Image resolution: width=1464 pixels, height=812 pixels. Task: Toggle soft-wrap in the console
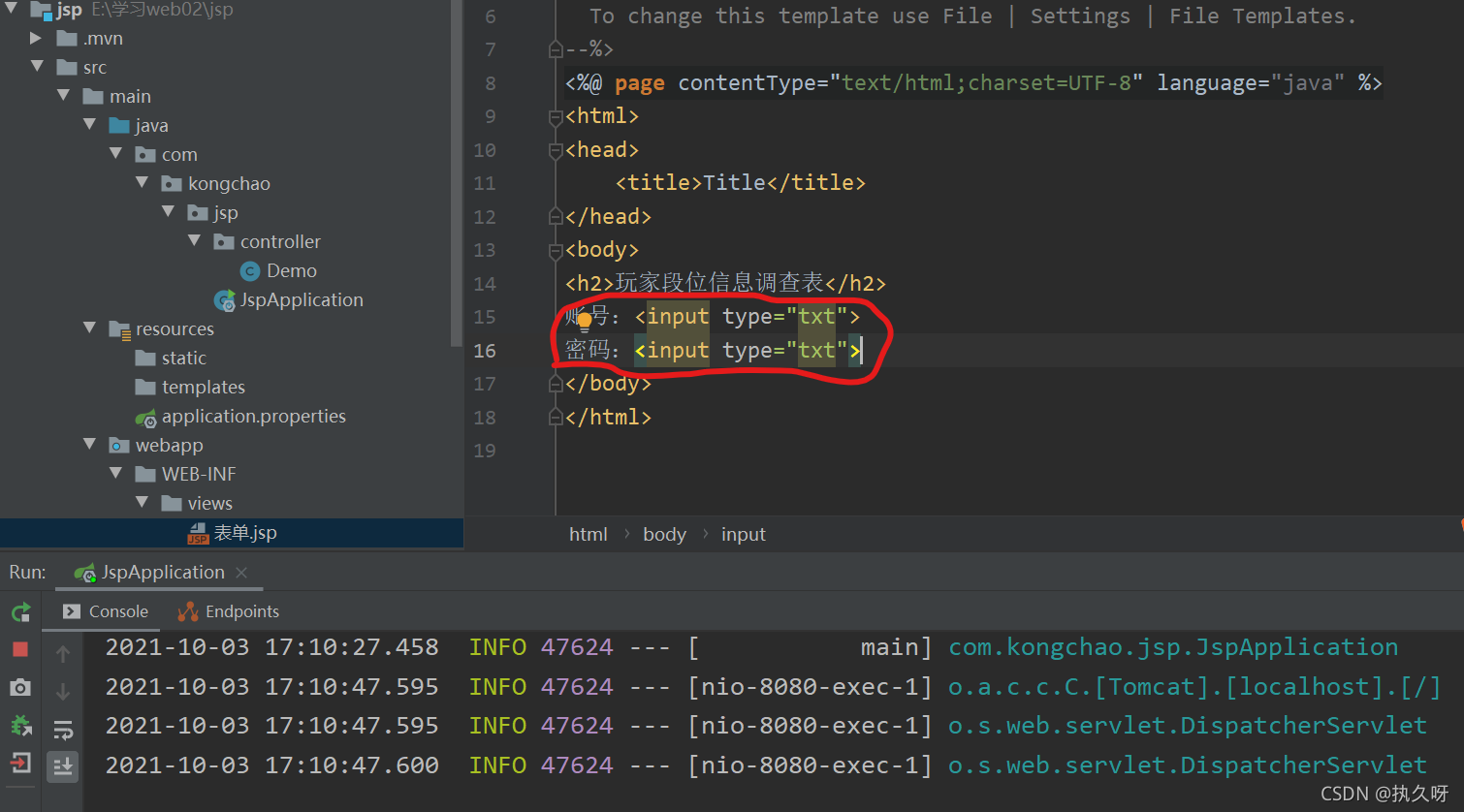click(x=63, y=730)
